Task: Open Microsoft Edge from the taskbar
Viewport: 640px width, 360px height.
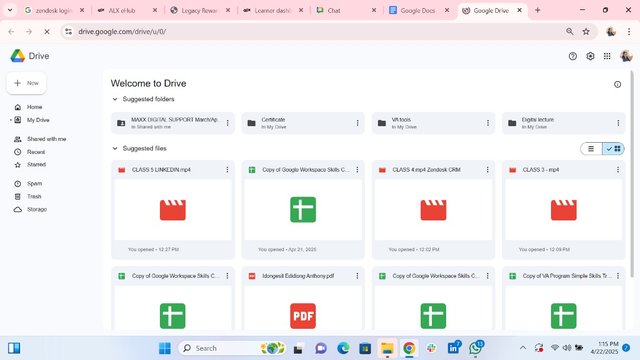Action: (343, 348)
